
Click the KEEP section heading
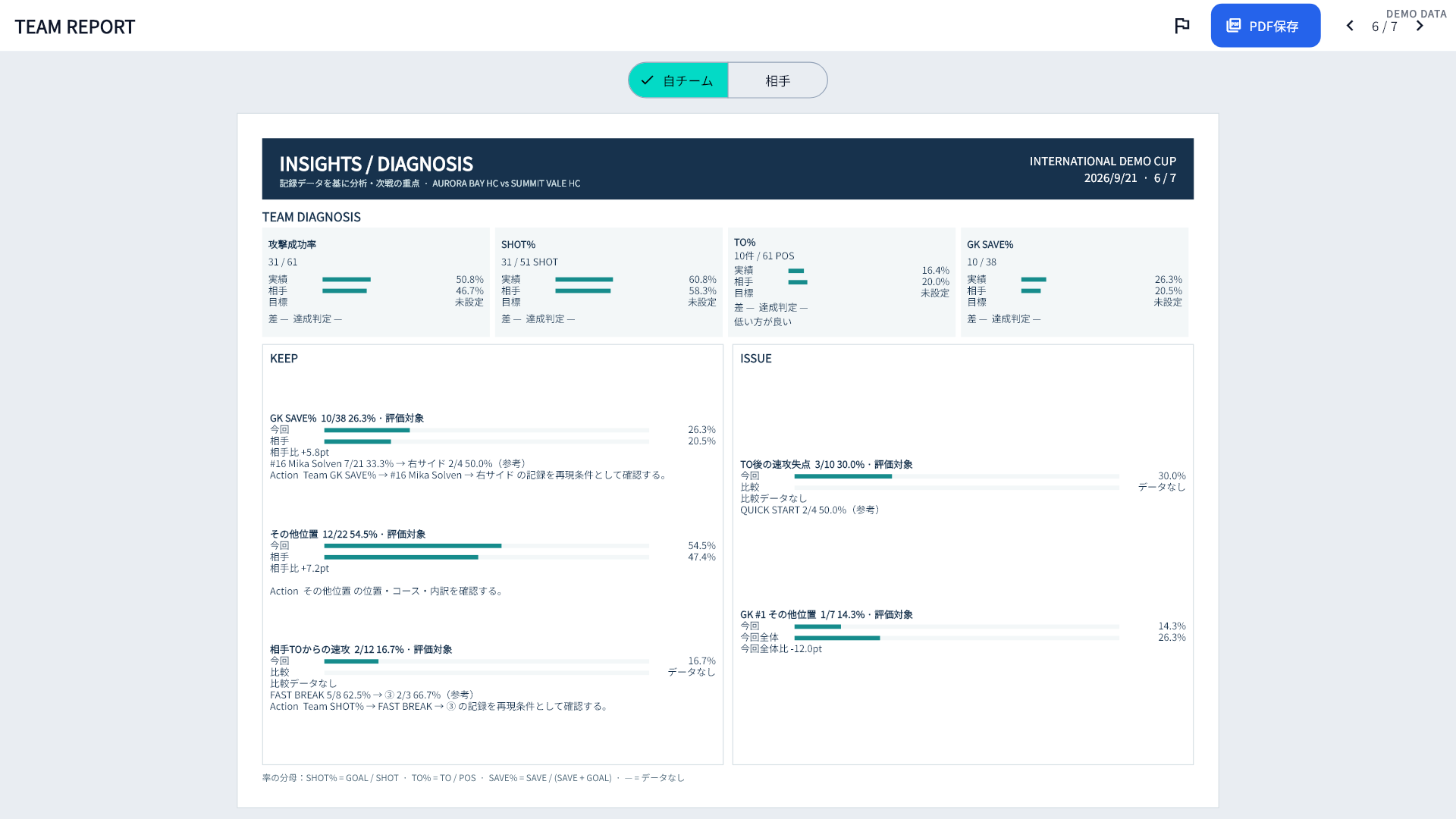point(284,358)
